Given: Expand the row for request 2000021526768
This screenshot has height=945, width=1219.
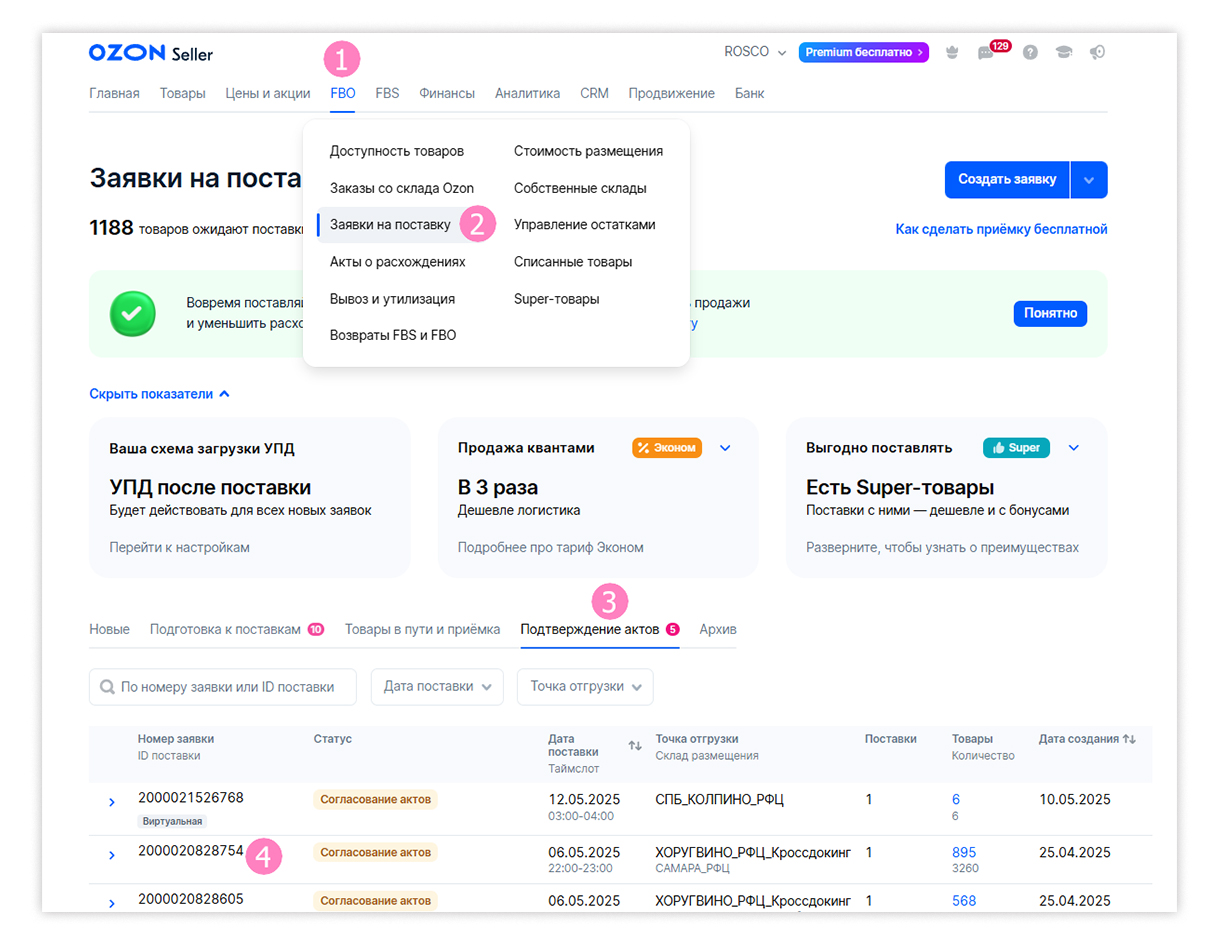Looking at the screenshot, I should click(111, 803).
